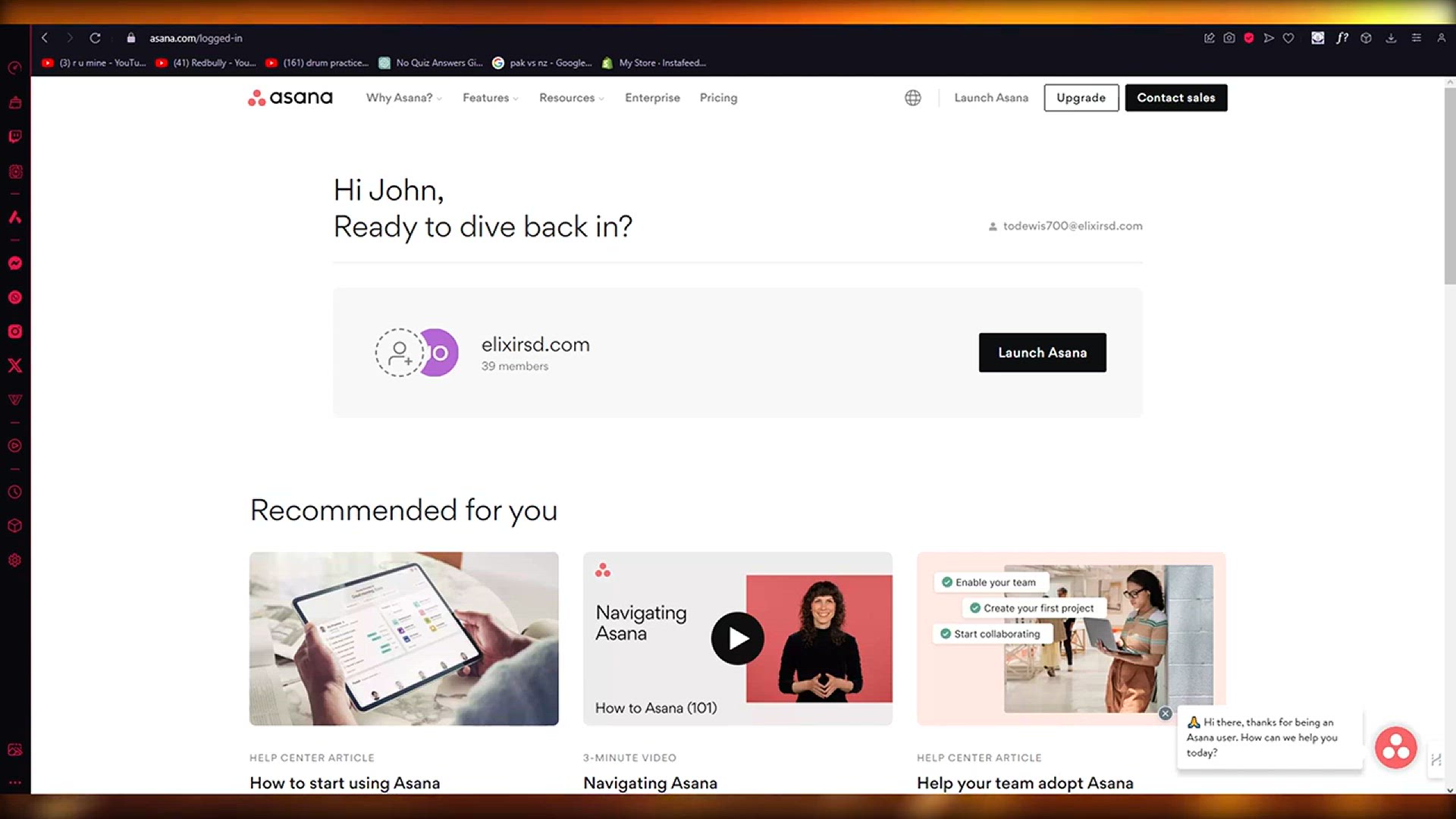Open the language globe icon
This screenshot has height=819, width=1456.
[913, 98]
